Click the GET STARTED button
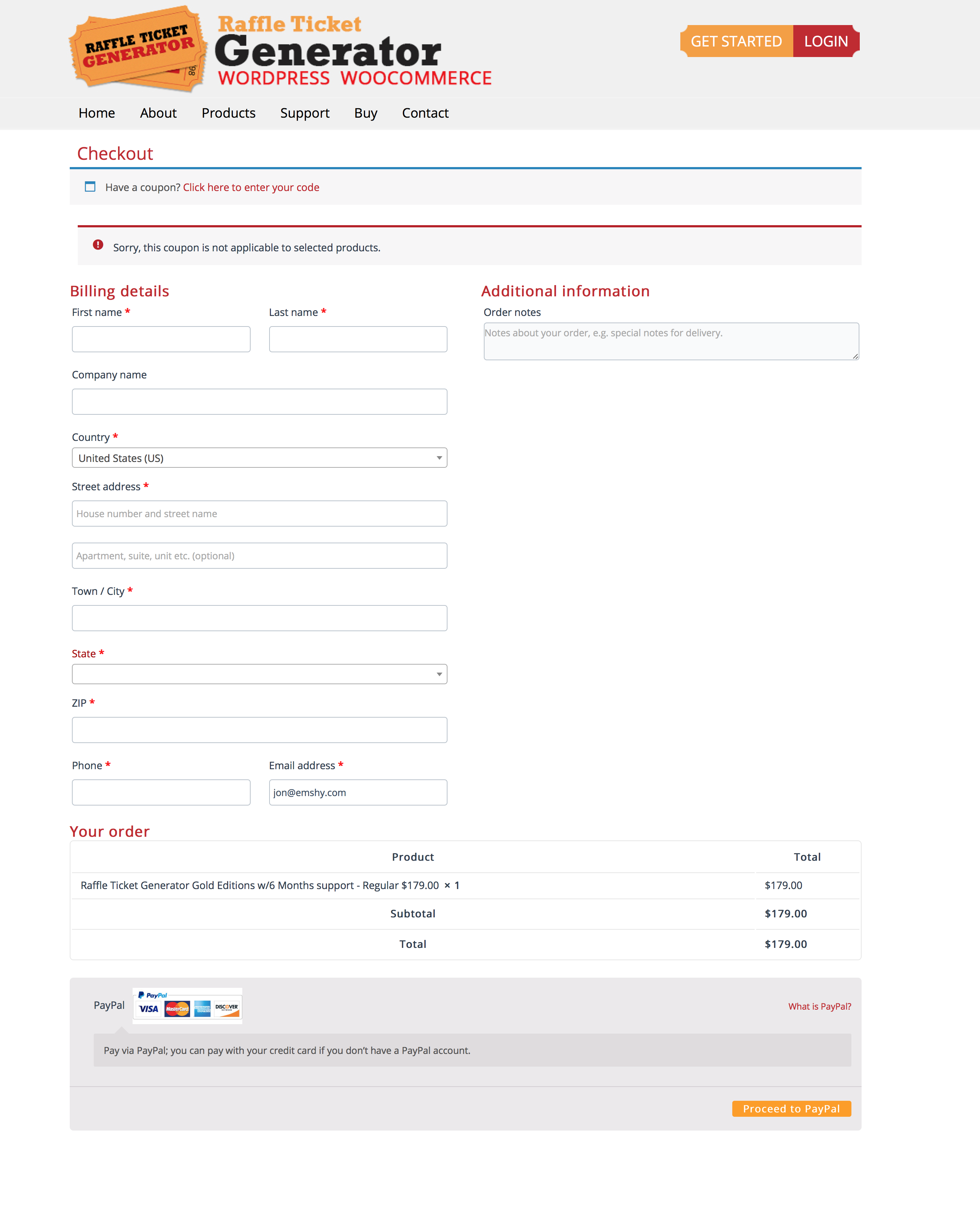980x1213 pixels. coord(736,41)
